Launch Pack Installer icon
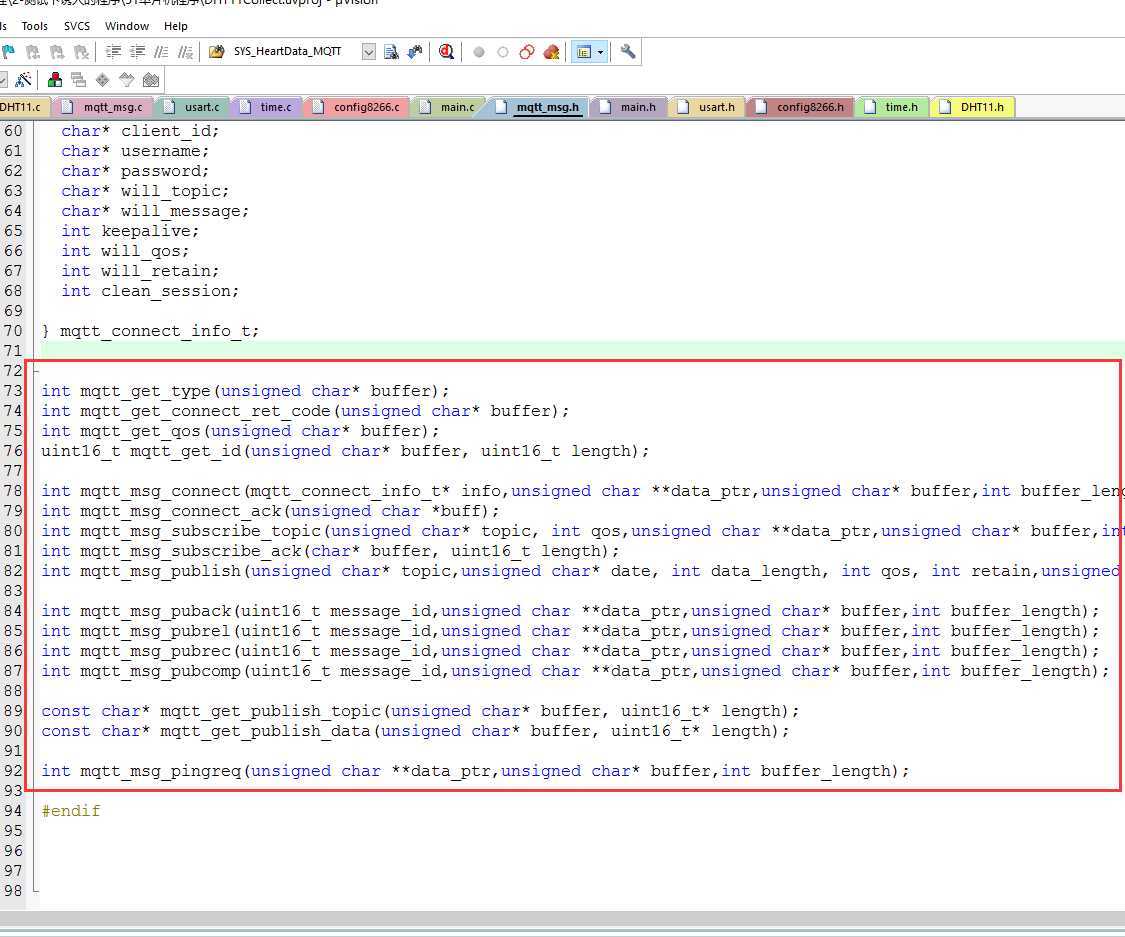 [151, 80]
